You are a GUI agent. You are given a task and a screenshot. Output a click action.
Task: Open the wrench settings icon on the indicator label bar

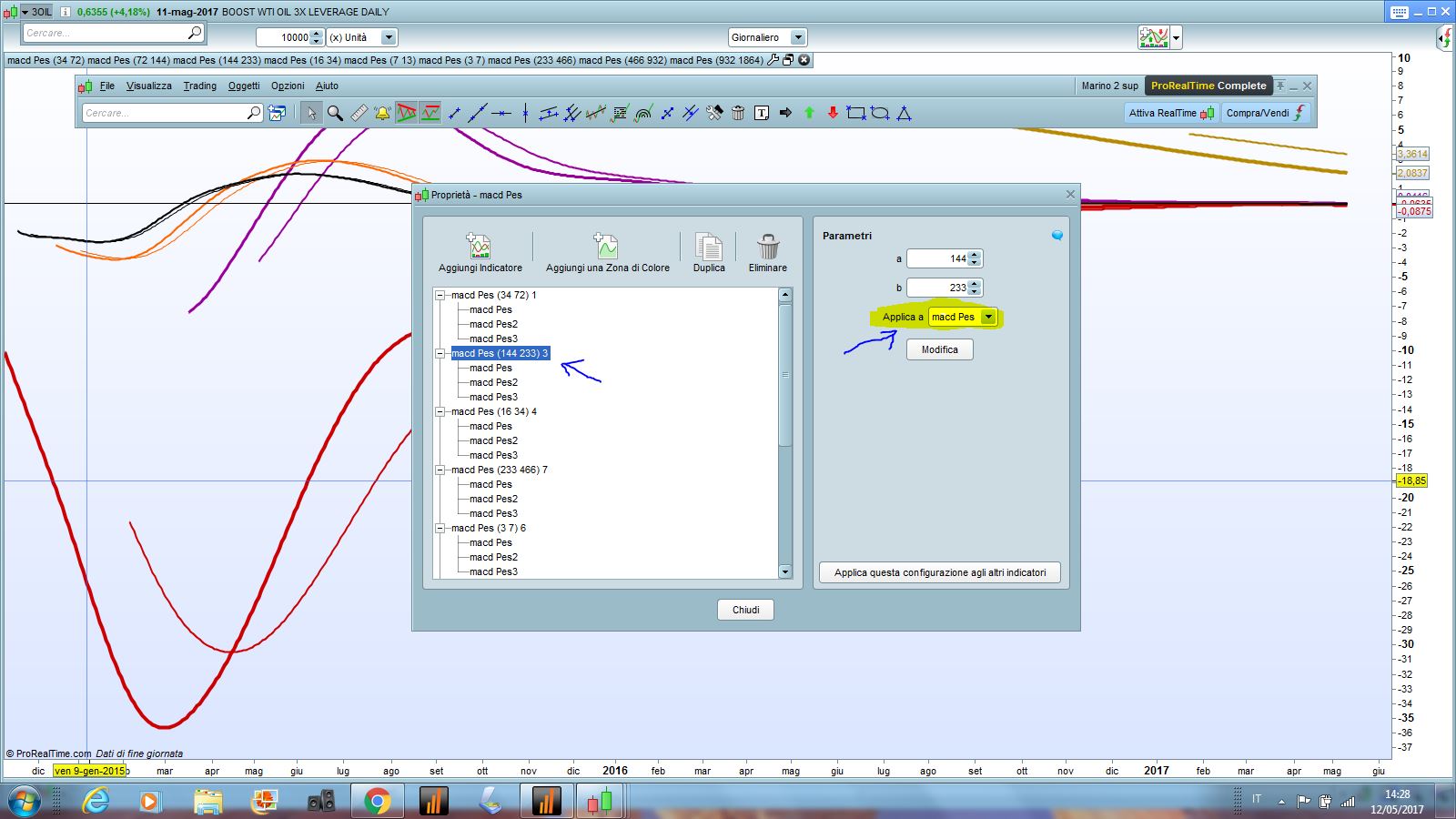pos(773,60)
